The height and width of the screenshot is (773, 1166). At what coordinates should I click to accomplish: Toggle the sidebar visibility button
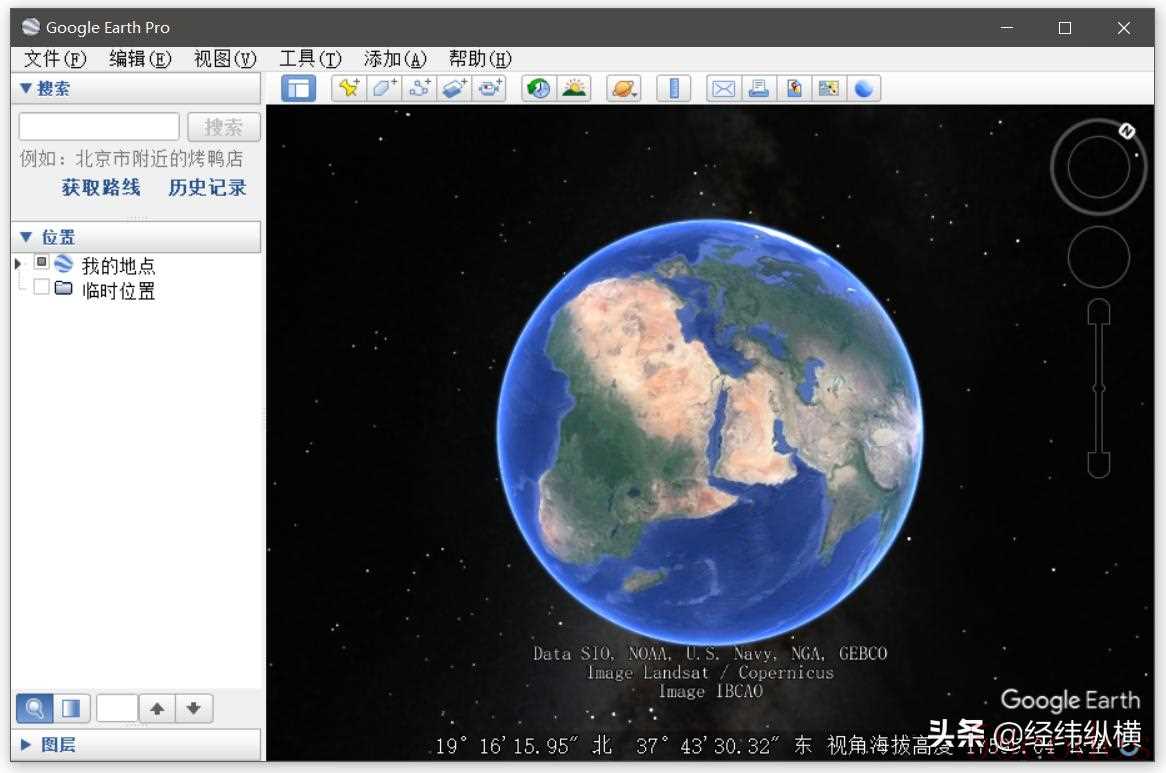(298, 88)
